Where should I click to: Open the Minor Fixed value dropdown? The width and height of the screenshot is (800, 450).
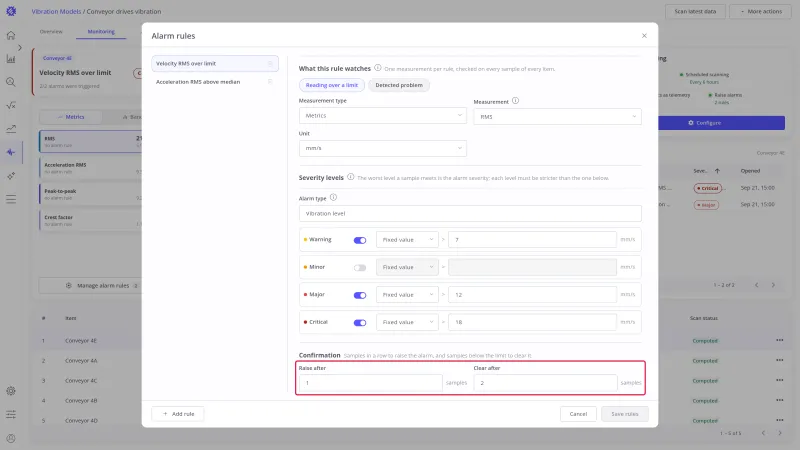407,267
